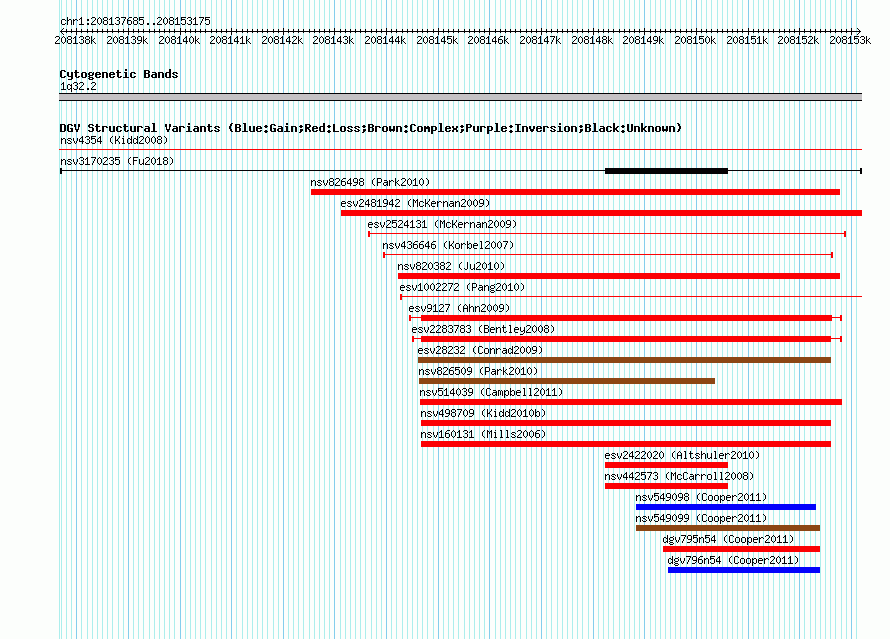The width and height of the screenshot is (890, 639).
Task: Select the nsv3170235 (Fu2018) variant label
Action: [x=117, y=161]
